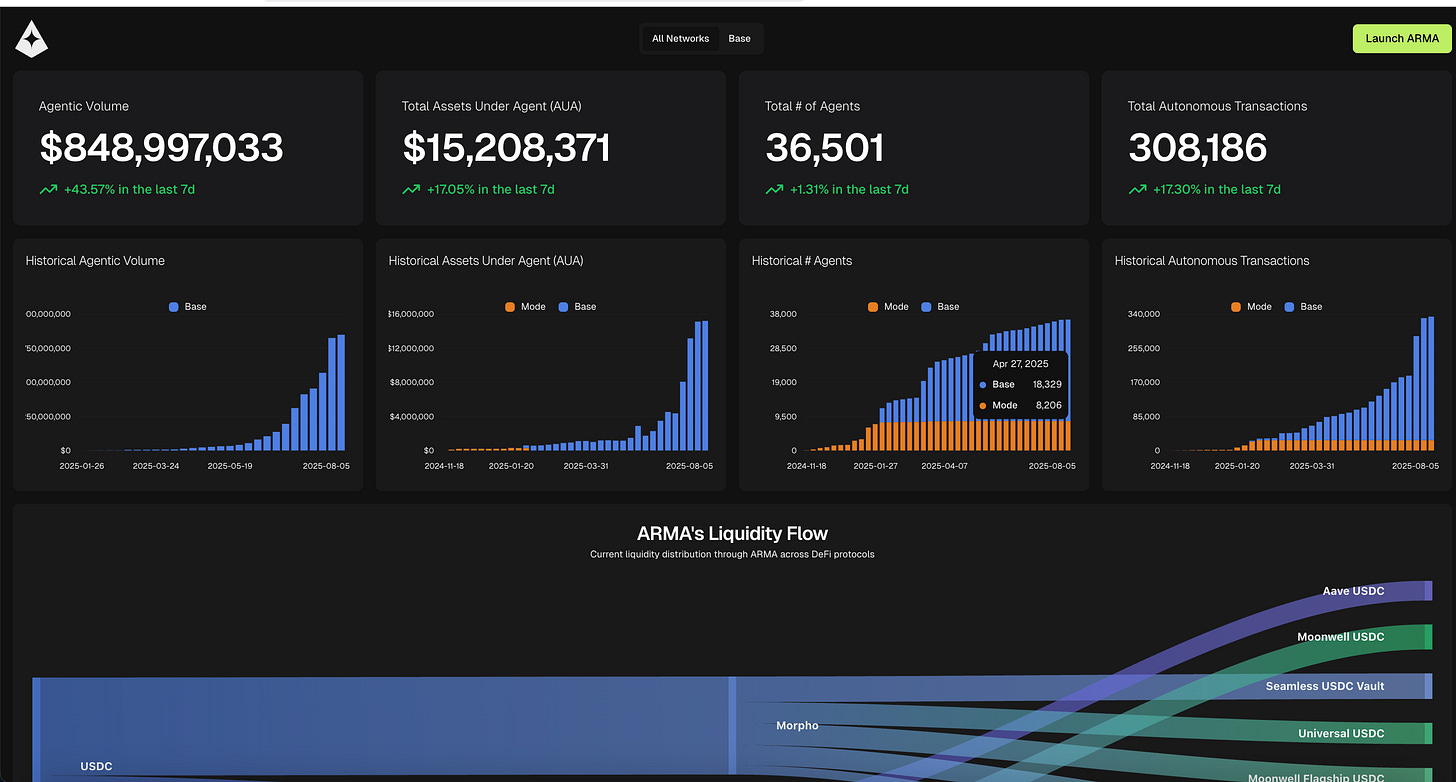Image resolution: width=1456 pixels, height=782 pixels.
Task: Click the +1.31% in the last 7d text
Action: tap(849, 189)
